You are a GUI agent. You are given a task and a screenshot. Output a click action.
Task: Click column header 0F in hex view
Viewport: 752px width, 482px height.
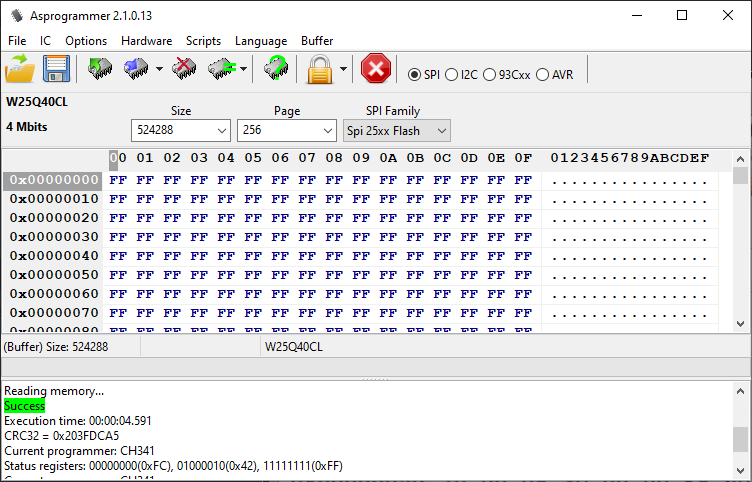pyautogui.click(x=523, y=158)
